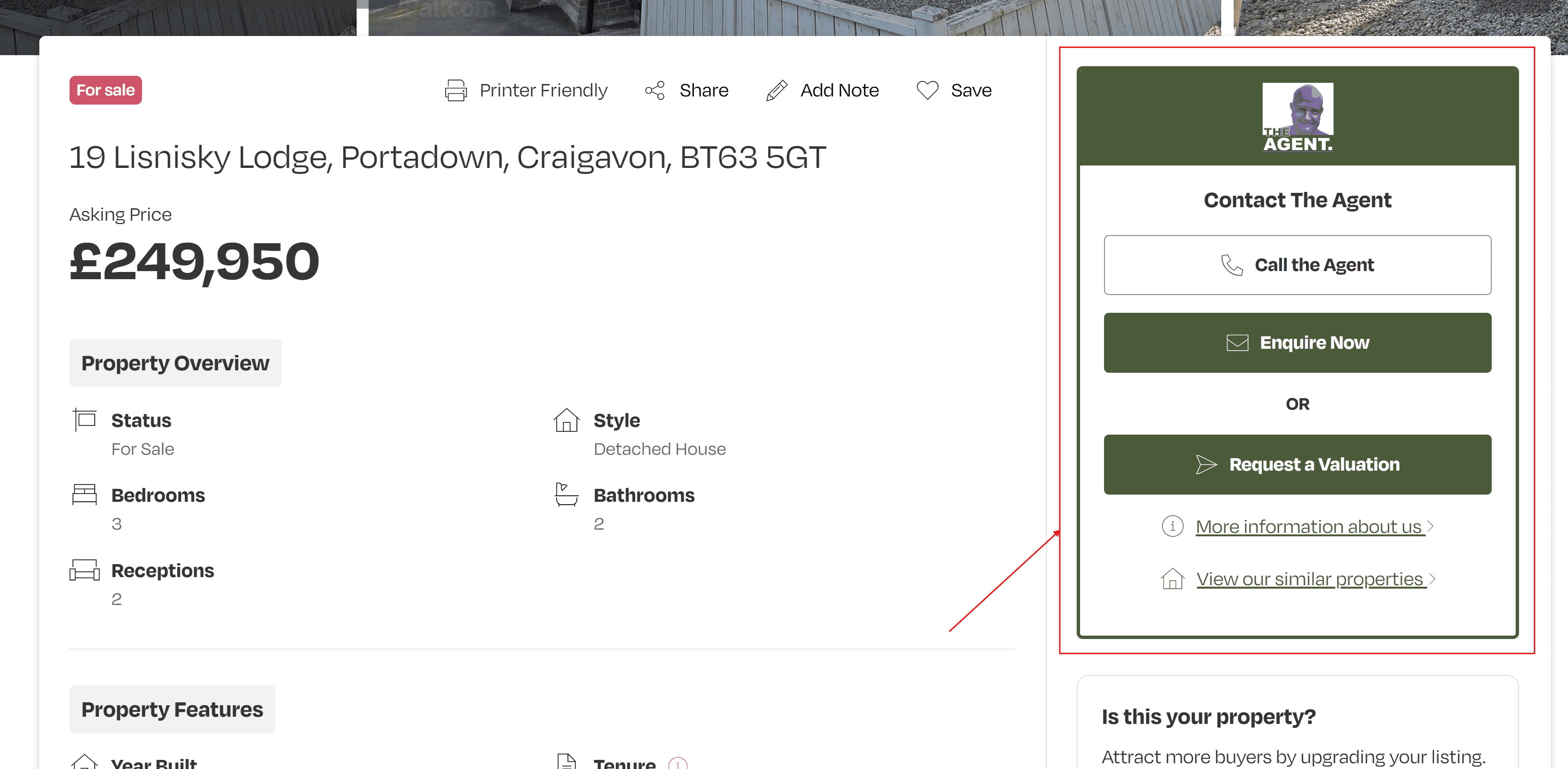Click the heart Save icon

point(927,90)
